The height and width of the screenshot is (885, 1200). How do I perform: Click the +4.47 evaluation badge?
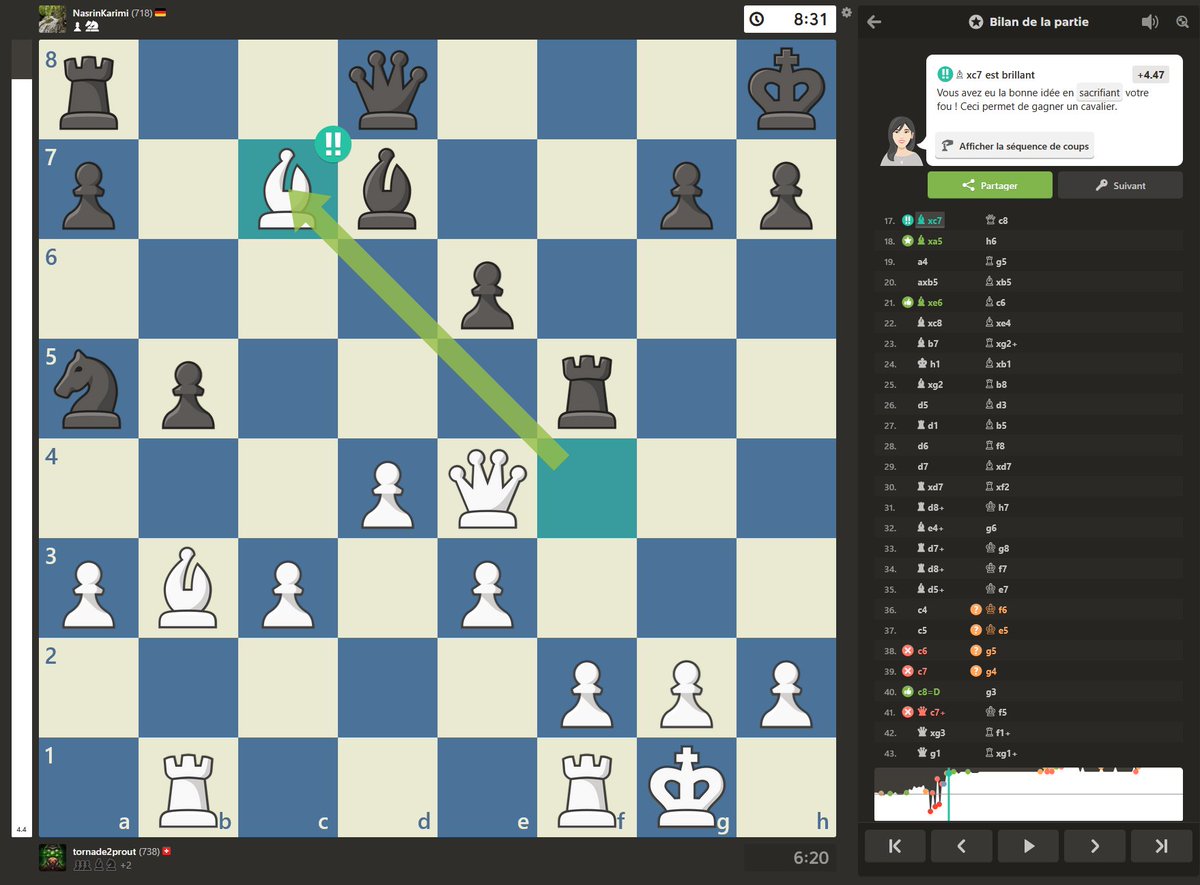(1150, 75)
